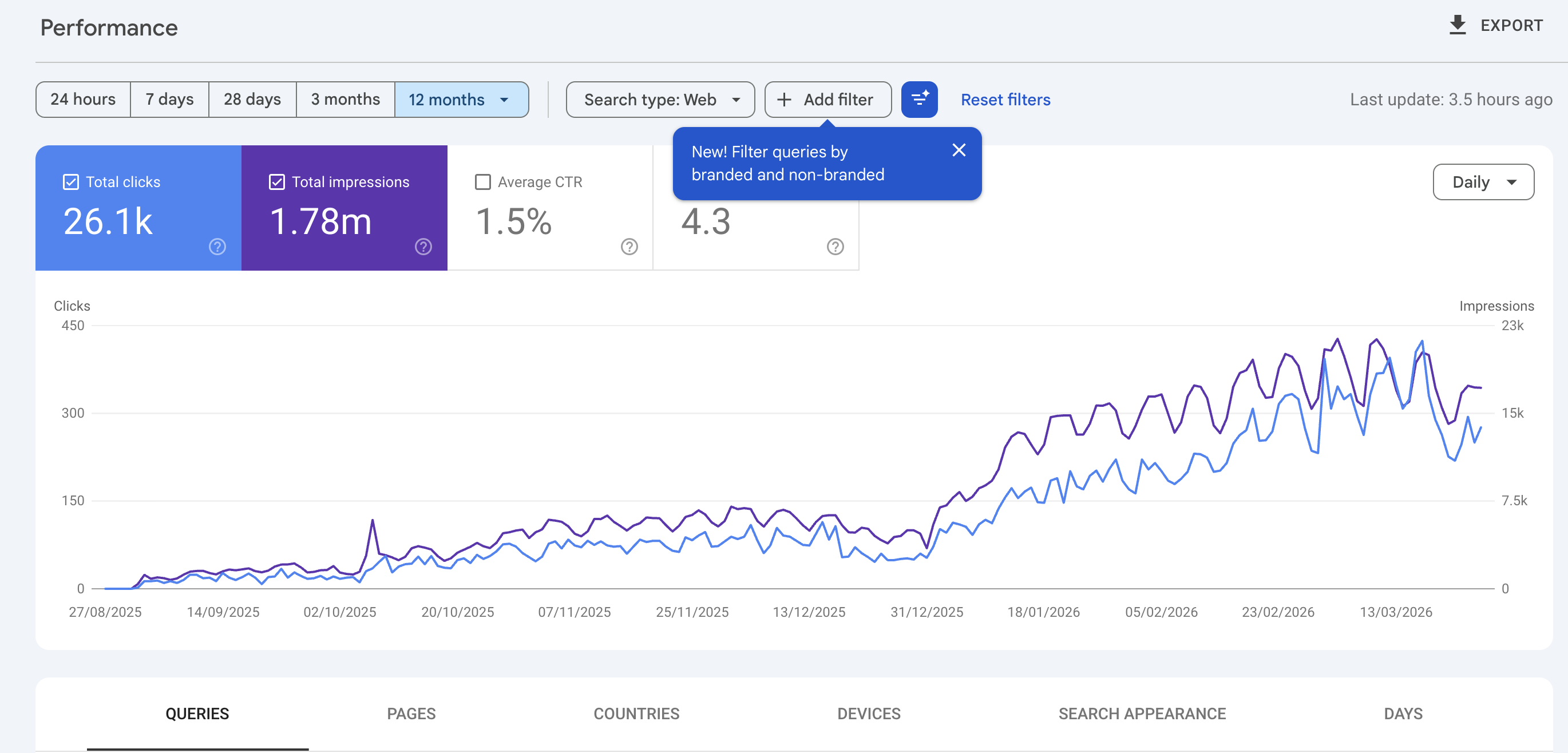This screenshot has height=753, width=1568.
Task: Open the Search type: Web dropdown
Action: (660, 99)
